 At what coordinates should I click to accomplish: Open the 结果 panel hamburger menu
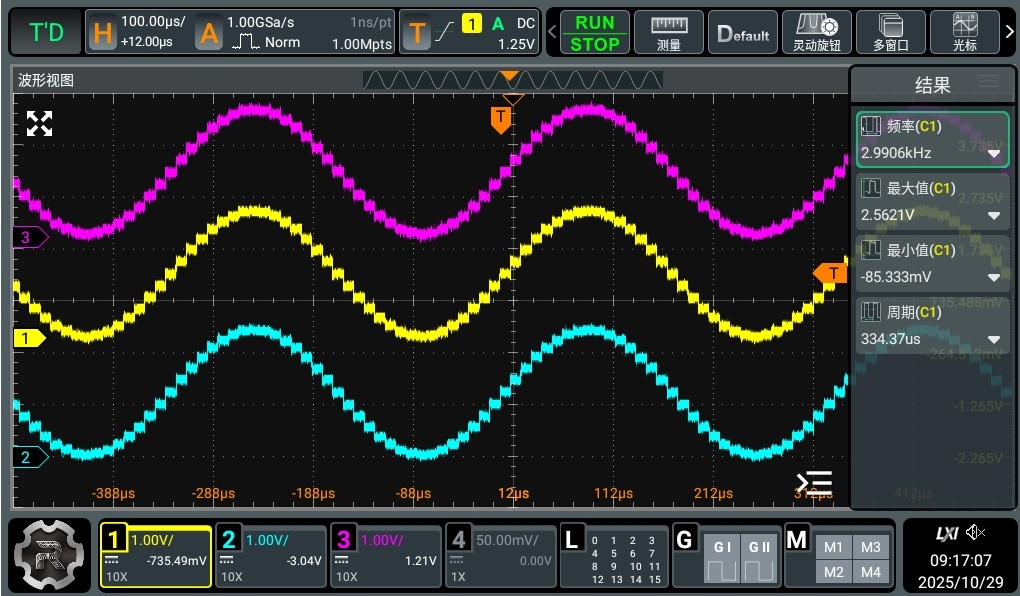coord(988,82)
